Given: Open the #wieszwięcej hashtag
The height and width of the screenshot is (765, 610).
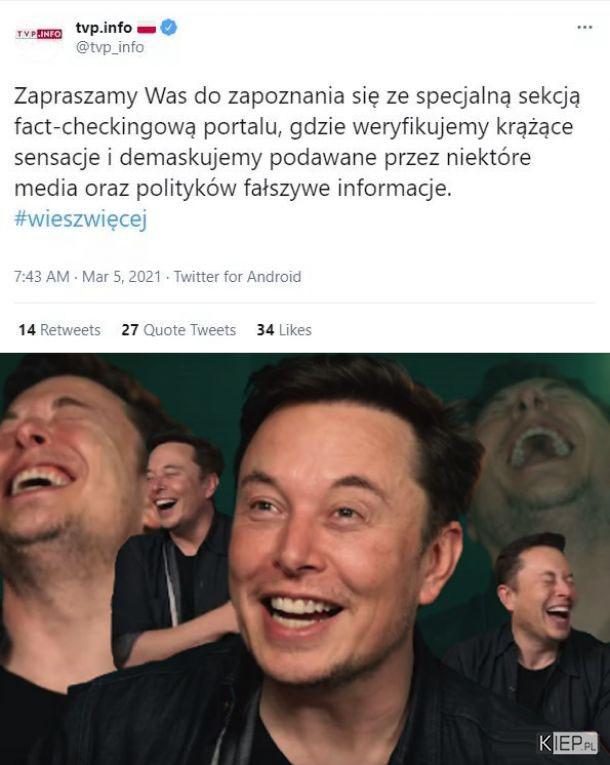Looking at the screenshot, I should click(81, 219).
